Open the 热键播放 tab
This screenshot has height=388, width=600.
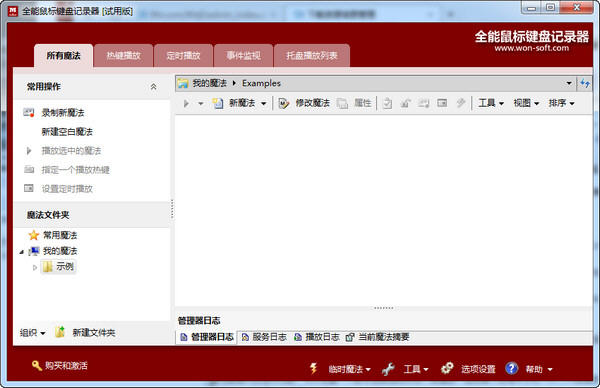[x=123, y=56]
